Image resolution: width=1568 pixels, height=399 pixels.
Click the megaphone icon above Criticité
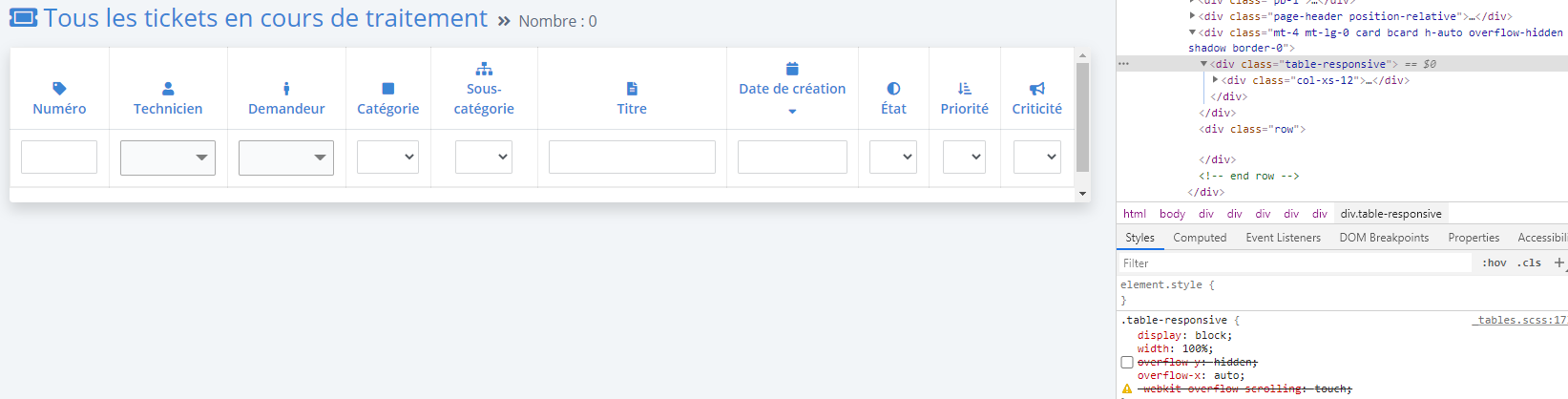pyautogui.click(x=1037, y=89)
